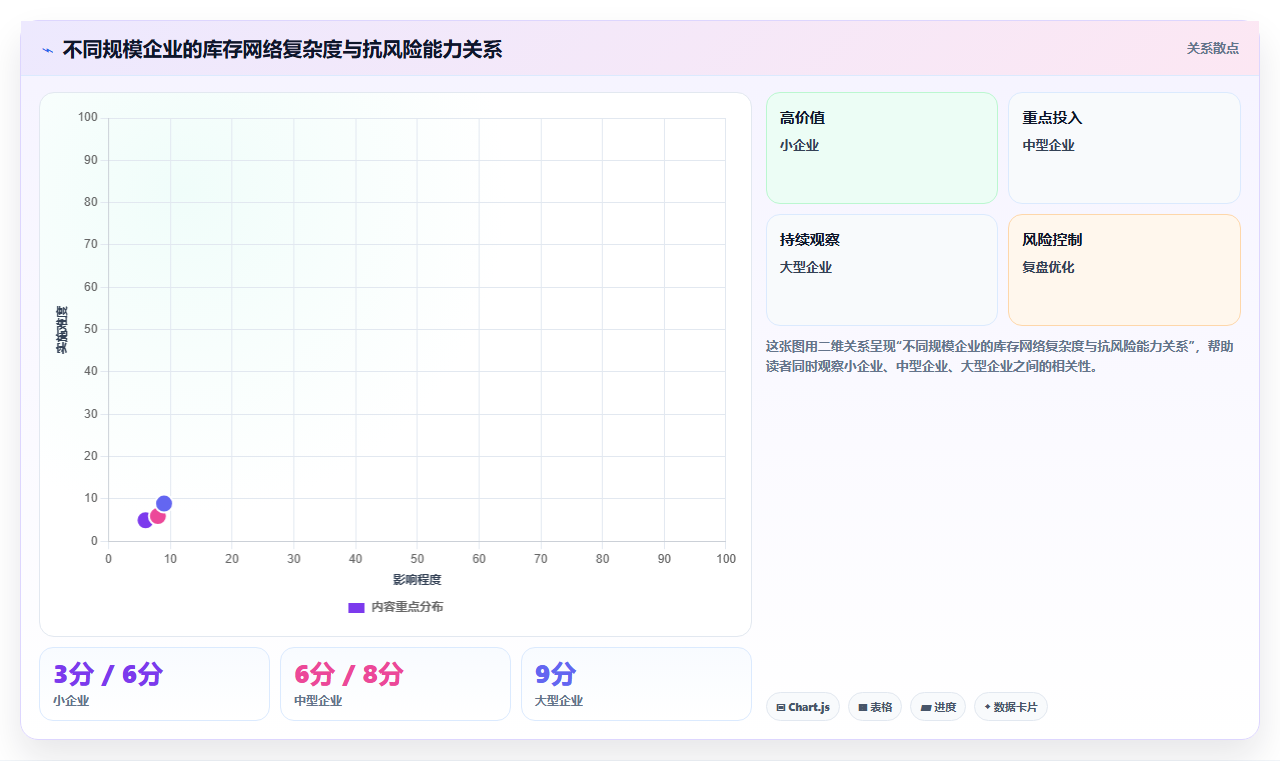The image size is (1280, 761).
Task: Select the purple scatter point
Action: [x=145, y=520]
